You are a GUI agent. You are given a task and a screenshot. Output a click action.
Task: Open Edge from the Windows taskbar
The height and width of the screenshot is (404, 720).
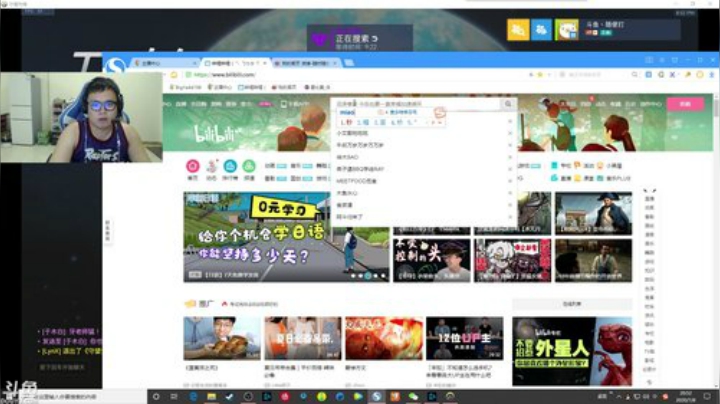[193, 396]
